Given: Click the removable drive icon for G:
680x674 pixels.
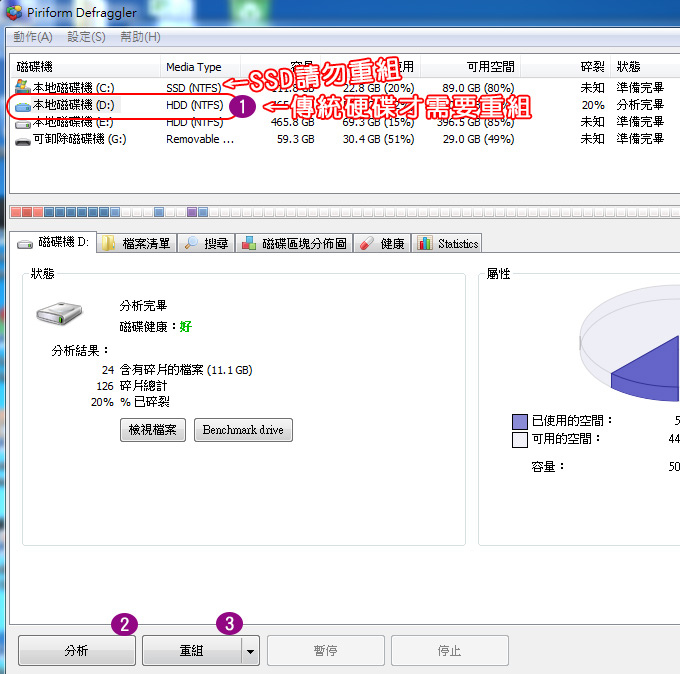Looking at the screenshot, I should (23, 141).
